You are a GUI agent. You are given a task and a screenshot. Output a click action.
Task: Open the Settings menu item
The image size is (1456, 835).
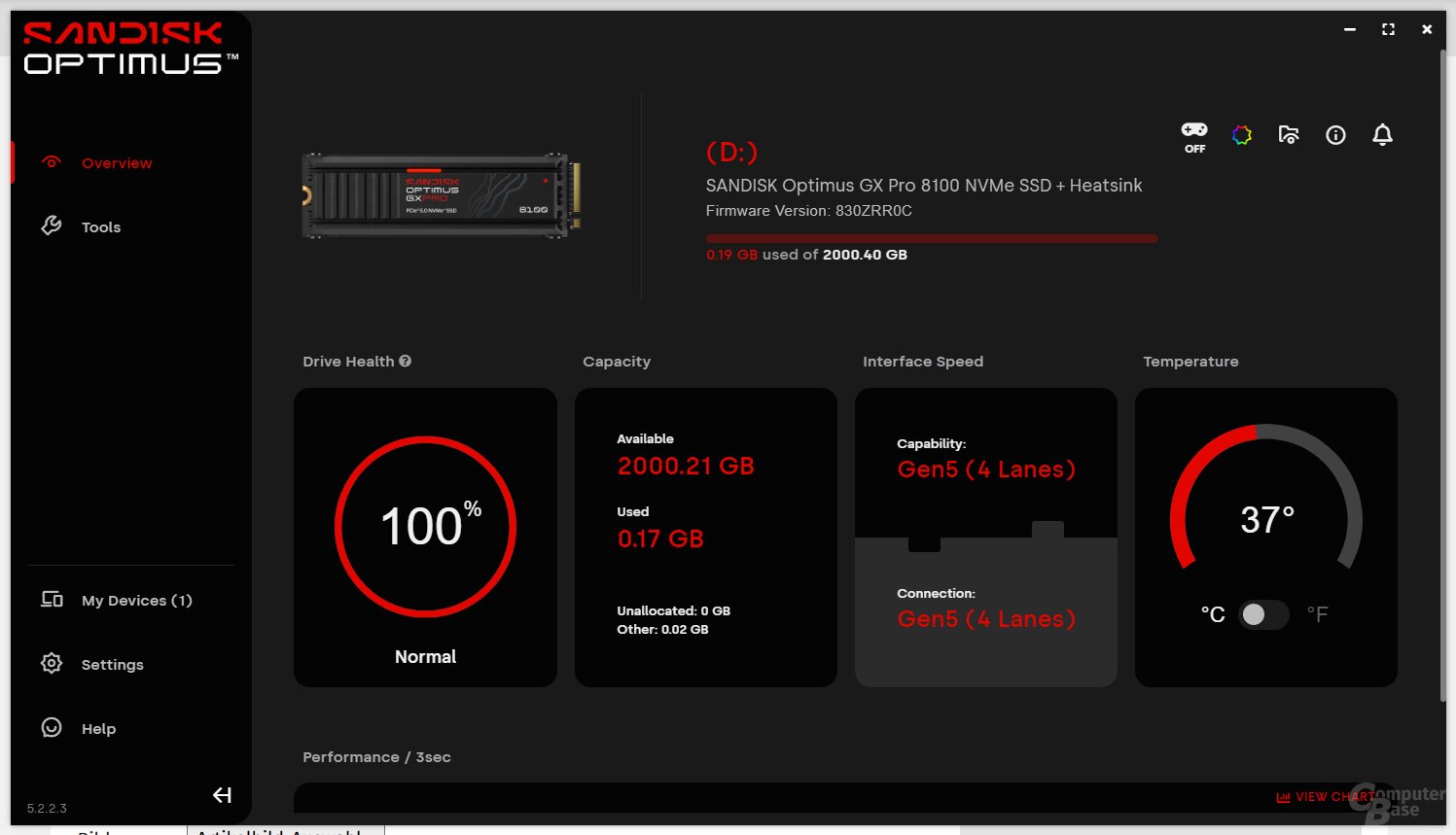pyautogui.click(x=113, y=665)
